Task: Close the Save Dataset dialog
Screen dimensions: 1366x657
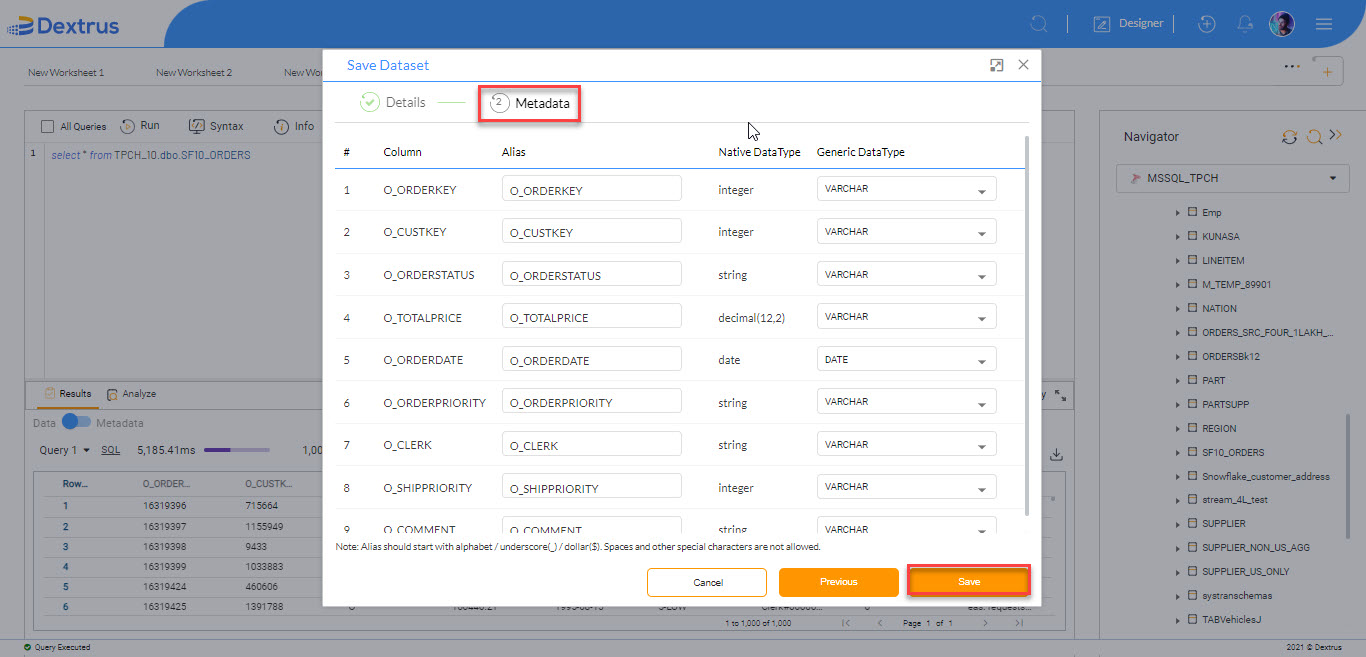Action: 1023,65
